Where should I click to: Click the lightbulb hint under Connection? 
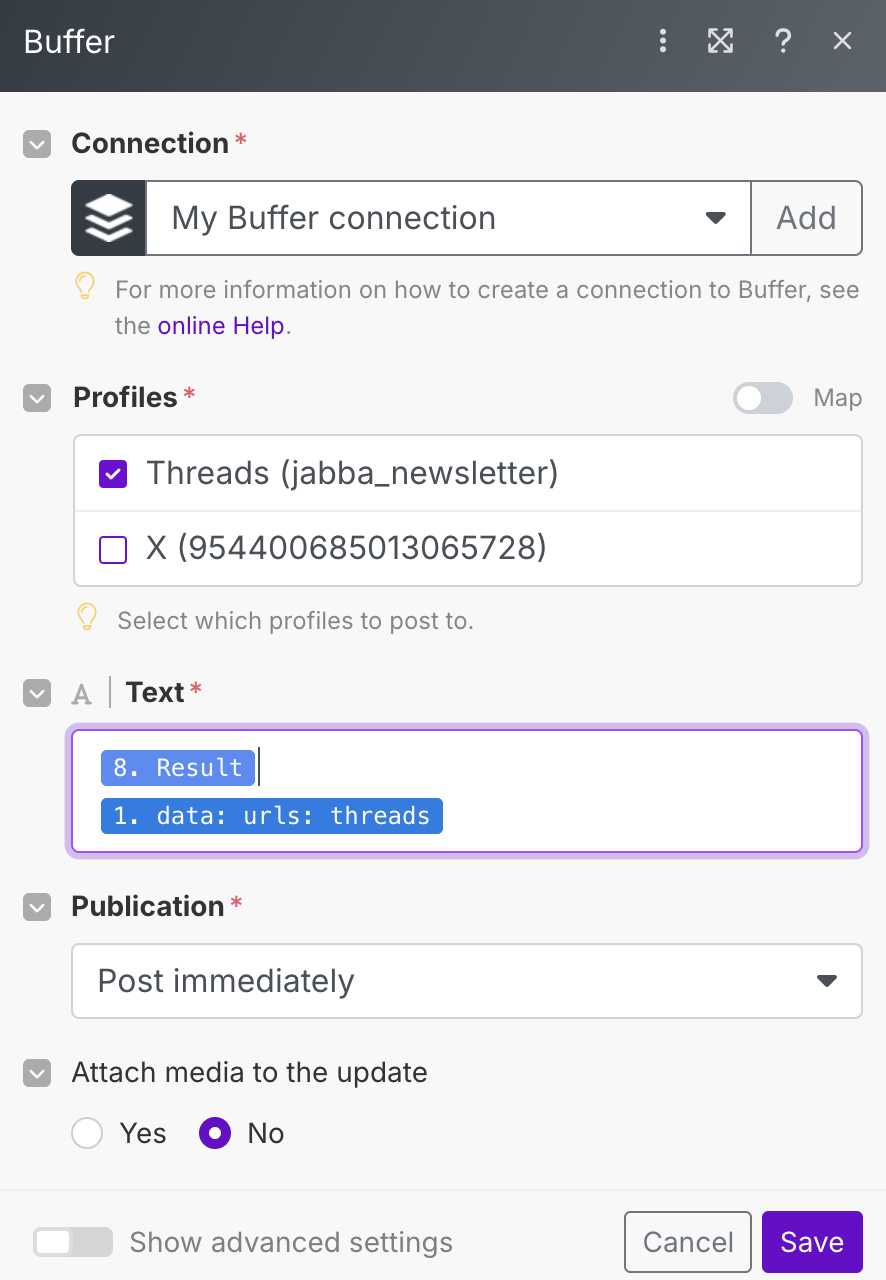(86, 287)
